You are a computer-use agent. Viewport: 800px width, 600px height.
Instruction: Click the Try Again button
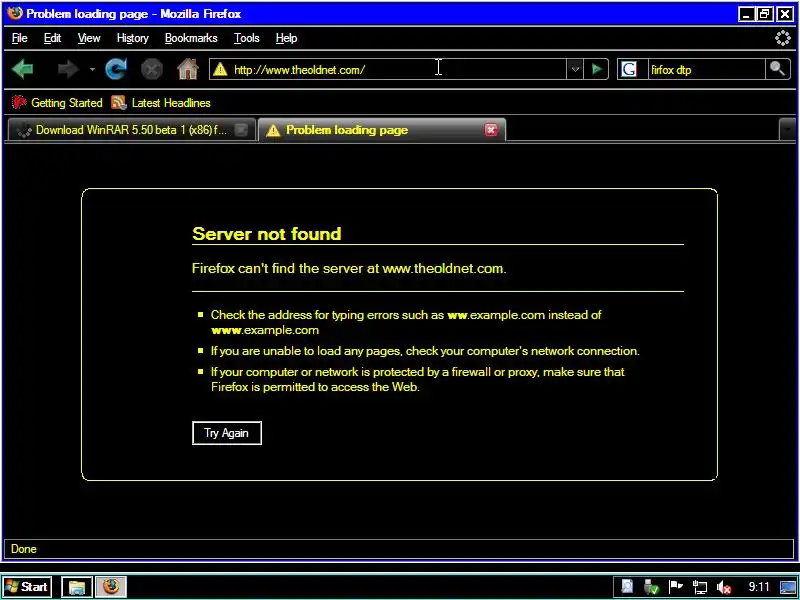[x=227, y=433]
